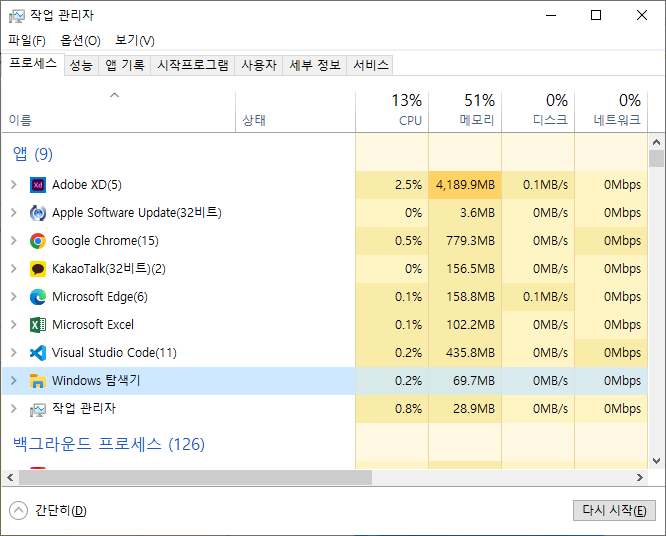Open the 보기(V) menu
This screenshot has width=666, height=536.
[135, 40]
